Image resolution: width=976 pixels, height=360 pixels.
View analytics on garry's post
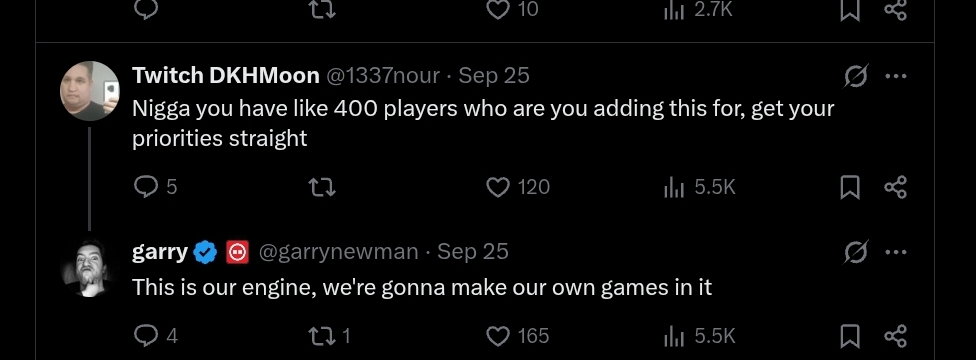pyautogui.click(x=700, y=336)
